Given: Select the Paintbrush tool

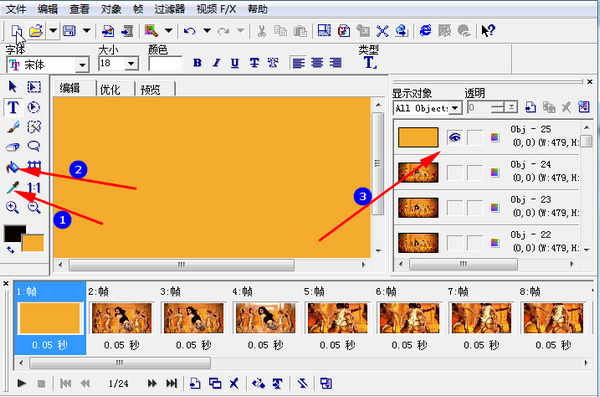Looking at the screenshot, I should coord(13,127).
